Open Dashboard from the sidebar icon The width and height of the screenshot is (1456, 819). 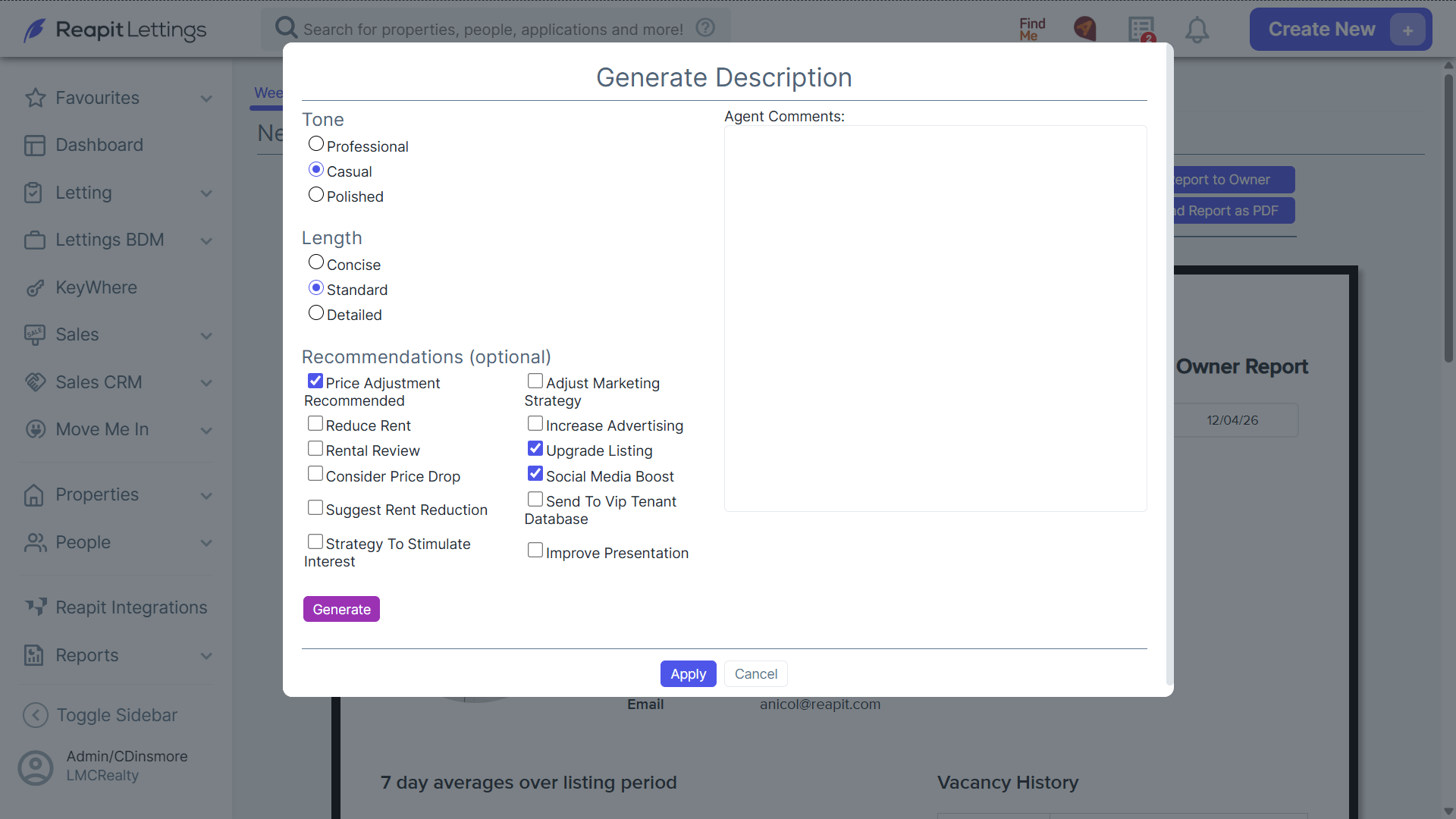(x=35, y=145)
